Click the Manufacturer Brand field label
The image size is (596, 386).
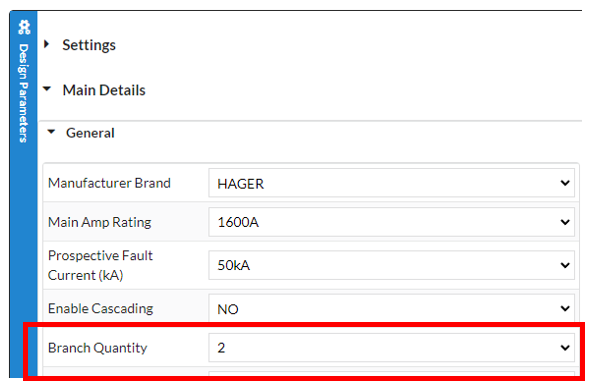109,183
